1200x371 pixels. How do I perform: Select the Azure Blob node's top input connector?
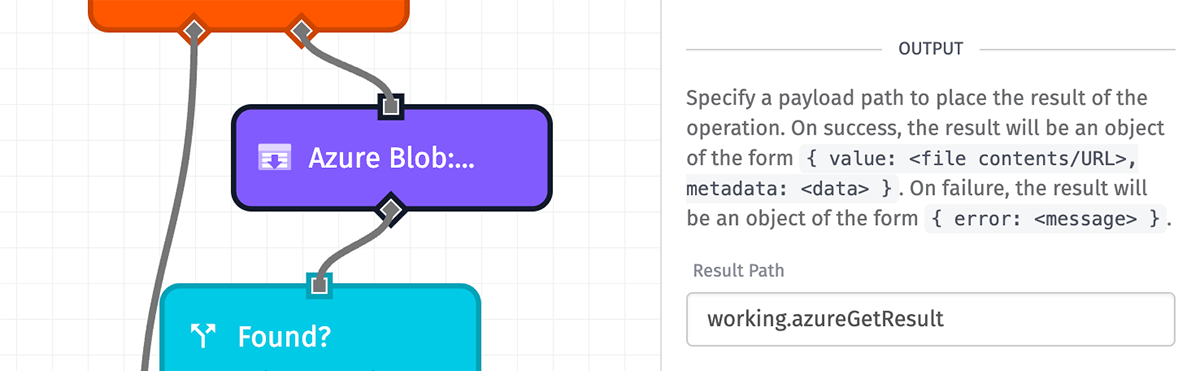click(391, 105)
